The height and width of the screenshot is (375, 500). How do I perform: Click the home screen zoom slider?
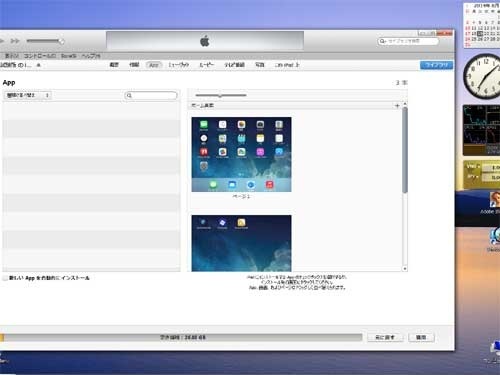pyautogui.click(x=221, y=95)
